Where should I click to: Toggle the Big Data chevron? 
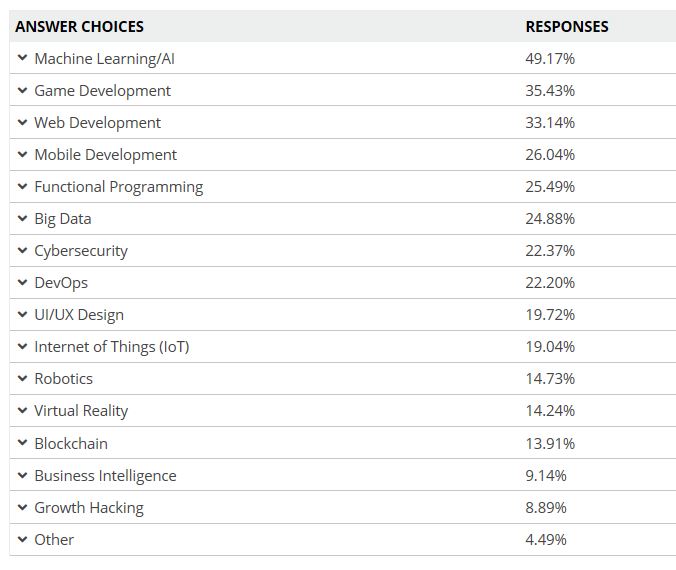(x=22, y=218)
